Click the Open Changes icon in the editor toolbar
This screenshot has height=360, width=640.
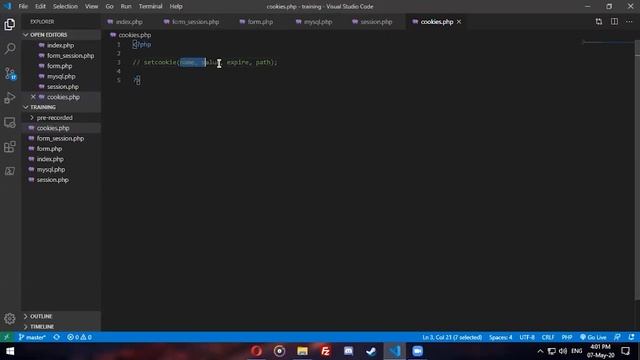coord(599,22)
